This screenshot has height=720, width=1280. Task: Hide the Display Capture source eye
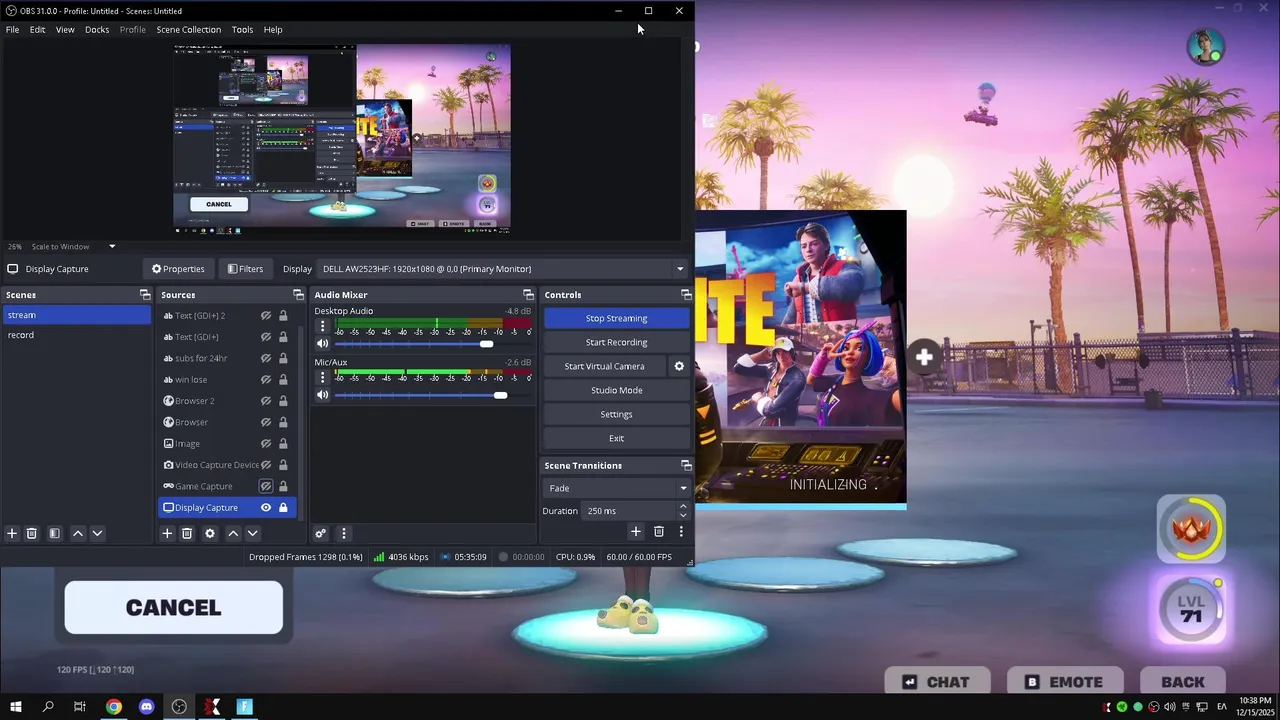266,508
